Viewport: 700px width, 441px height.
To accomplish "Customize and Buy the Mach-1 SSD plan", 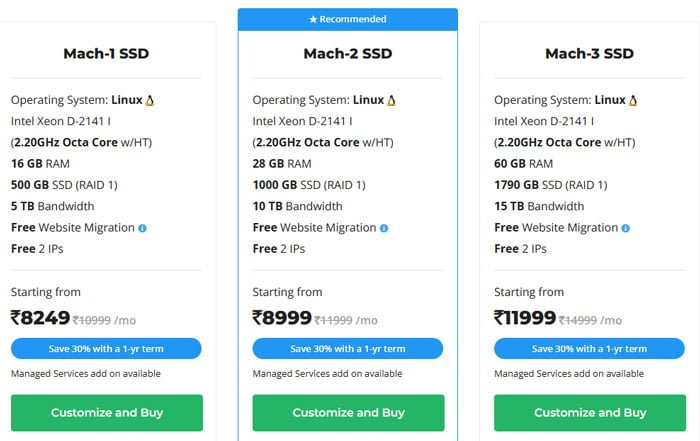I will click(x=107, y=412).
